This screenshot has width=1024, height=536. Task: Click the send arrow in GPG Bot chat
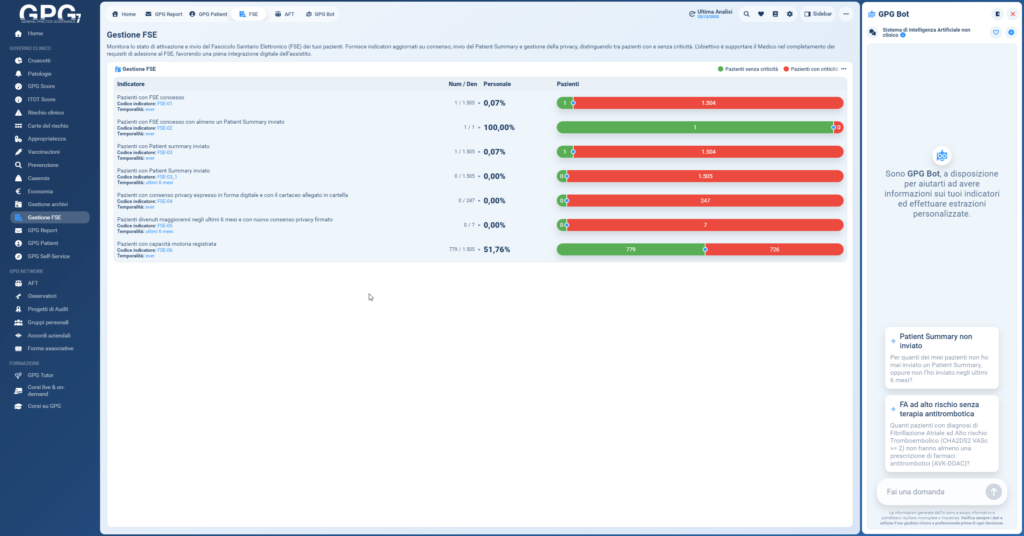point(993,491)
